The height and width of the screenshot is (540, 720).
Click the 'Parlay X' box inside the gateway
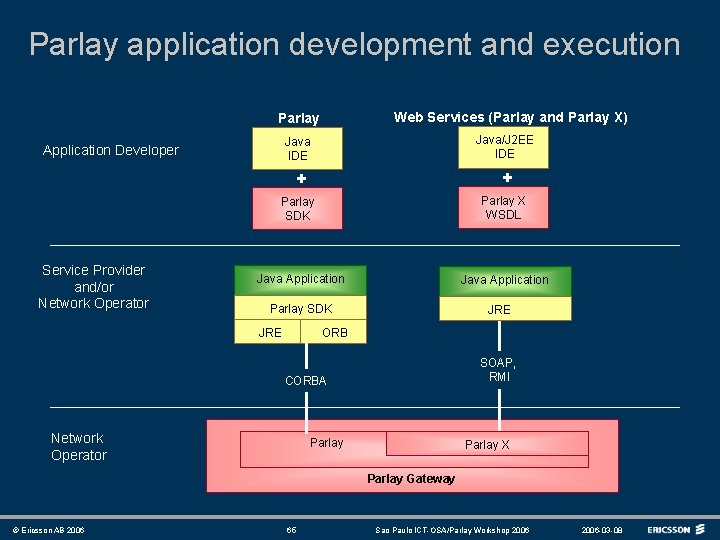click(487, 444)
